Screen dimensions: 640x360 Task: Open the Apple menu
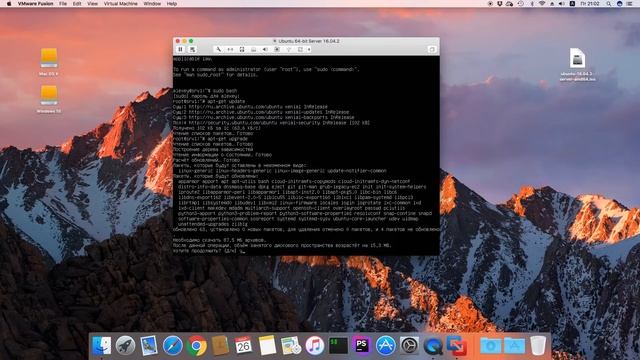[9, 4]
